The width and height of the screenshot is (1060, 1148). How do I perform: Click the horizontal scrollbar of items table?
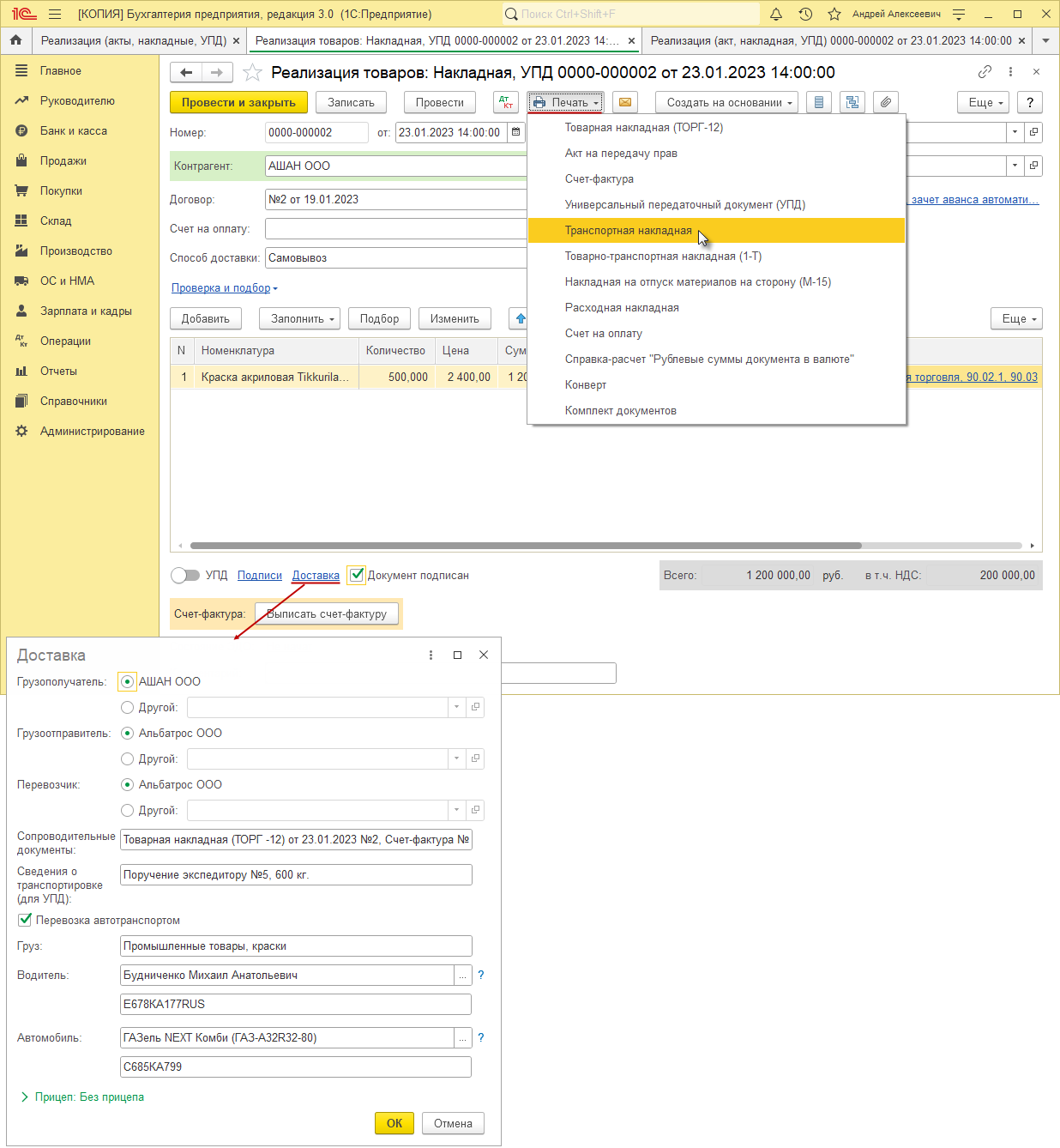pyautogui.click(x=526, y=546)
